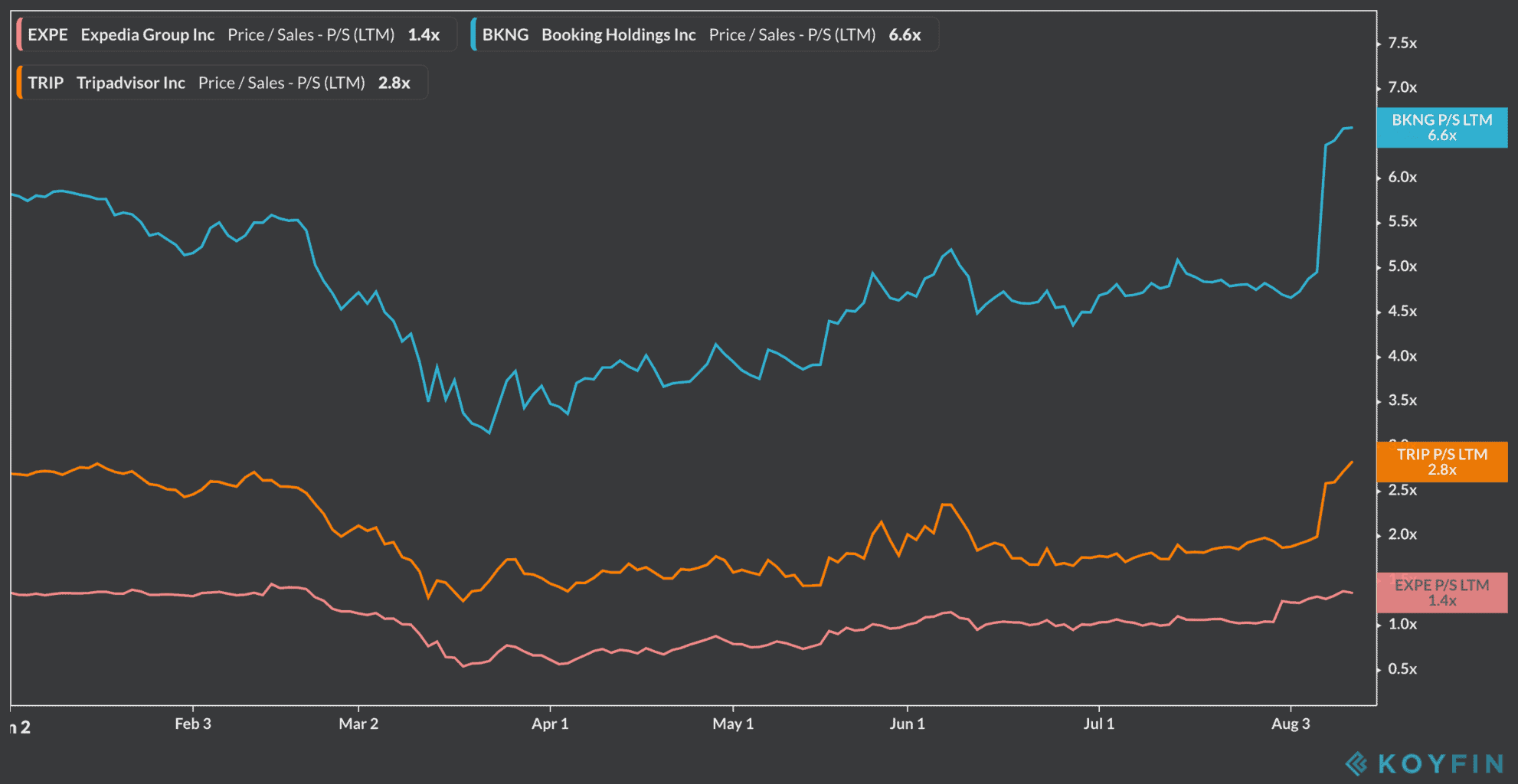Click the pink EXPE legend color bar
Image resolution: width=1518 pixels, height=784 pixels.
pyautogui.click(x=18, y=34)
